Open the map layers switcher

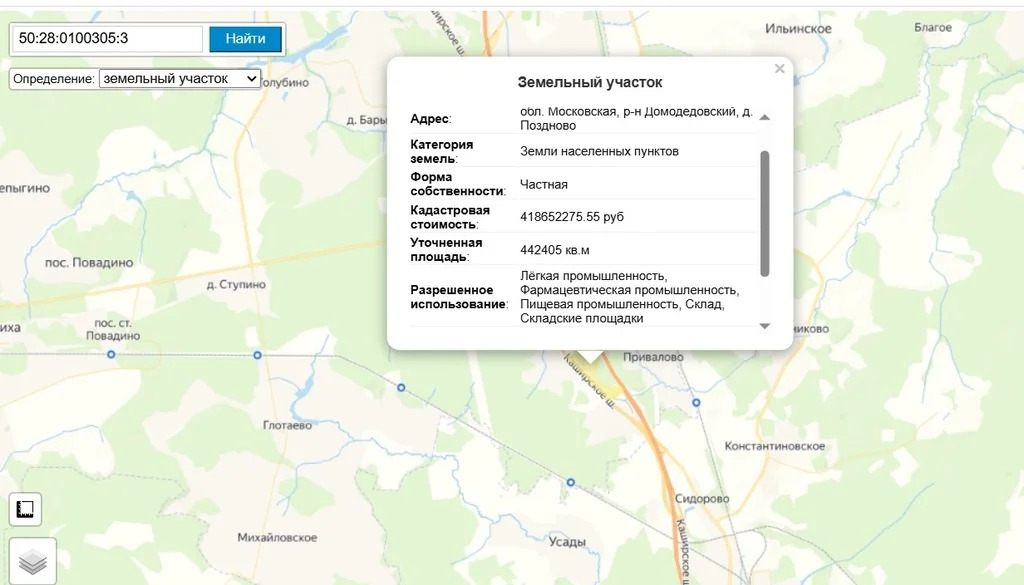point(33,562)
